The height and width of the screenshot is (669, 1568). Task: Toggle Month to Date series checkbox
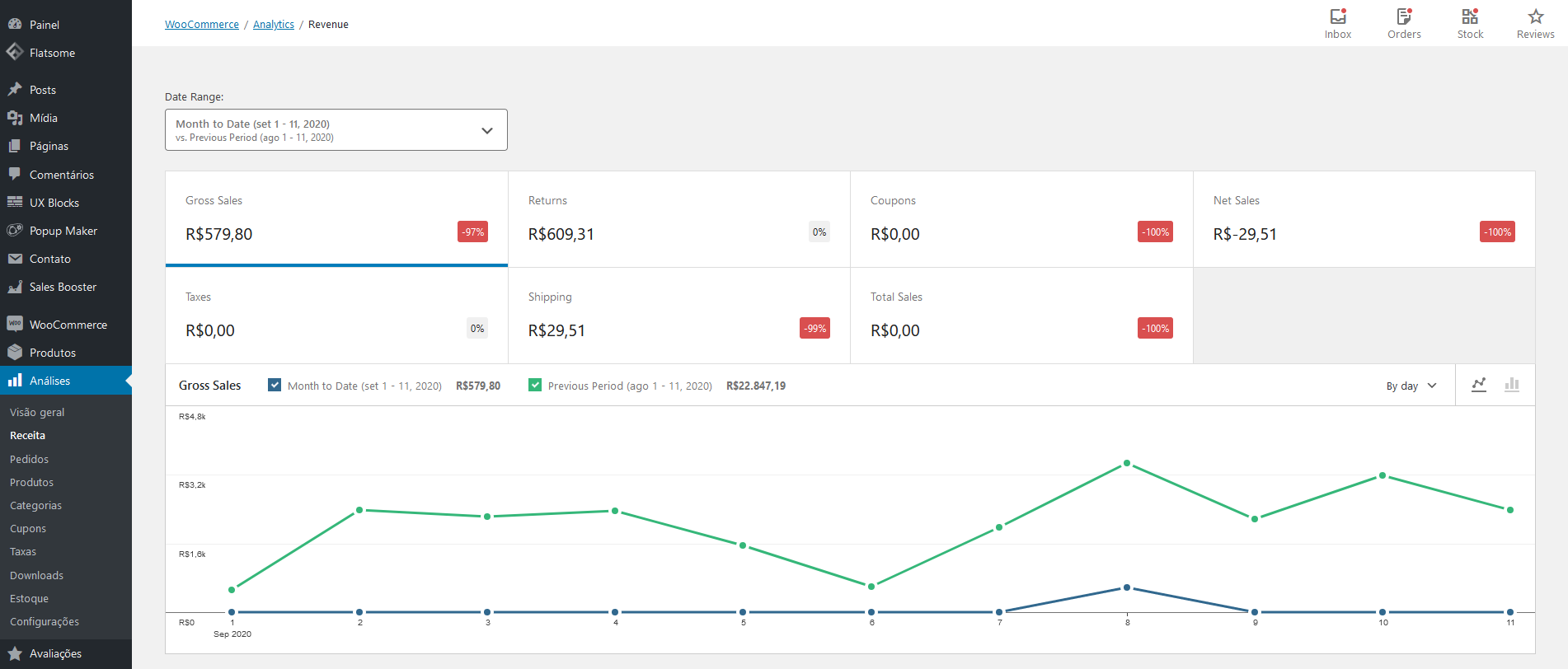(275, 385)
